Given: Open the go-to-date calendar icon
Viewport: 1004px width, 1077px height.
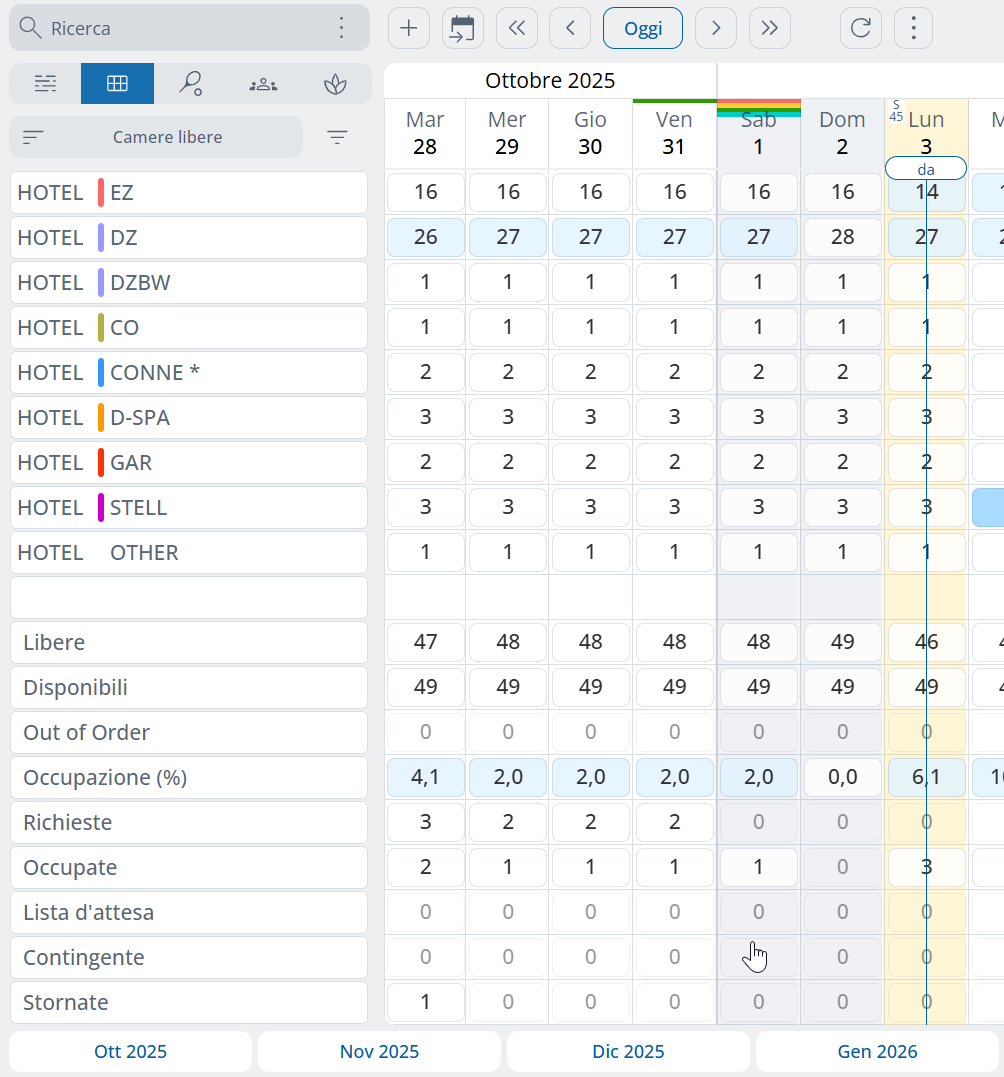Looking at the screenshot, I should [462, 28].
